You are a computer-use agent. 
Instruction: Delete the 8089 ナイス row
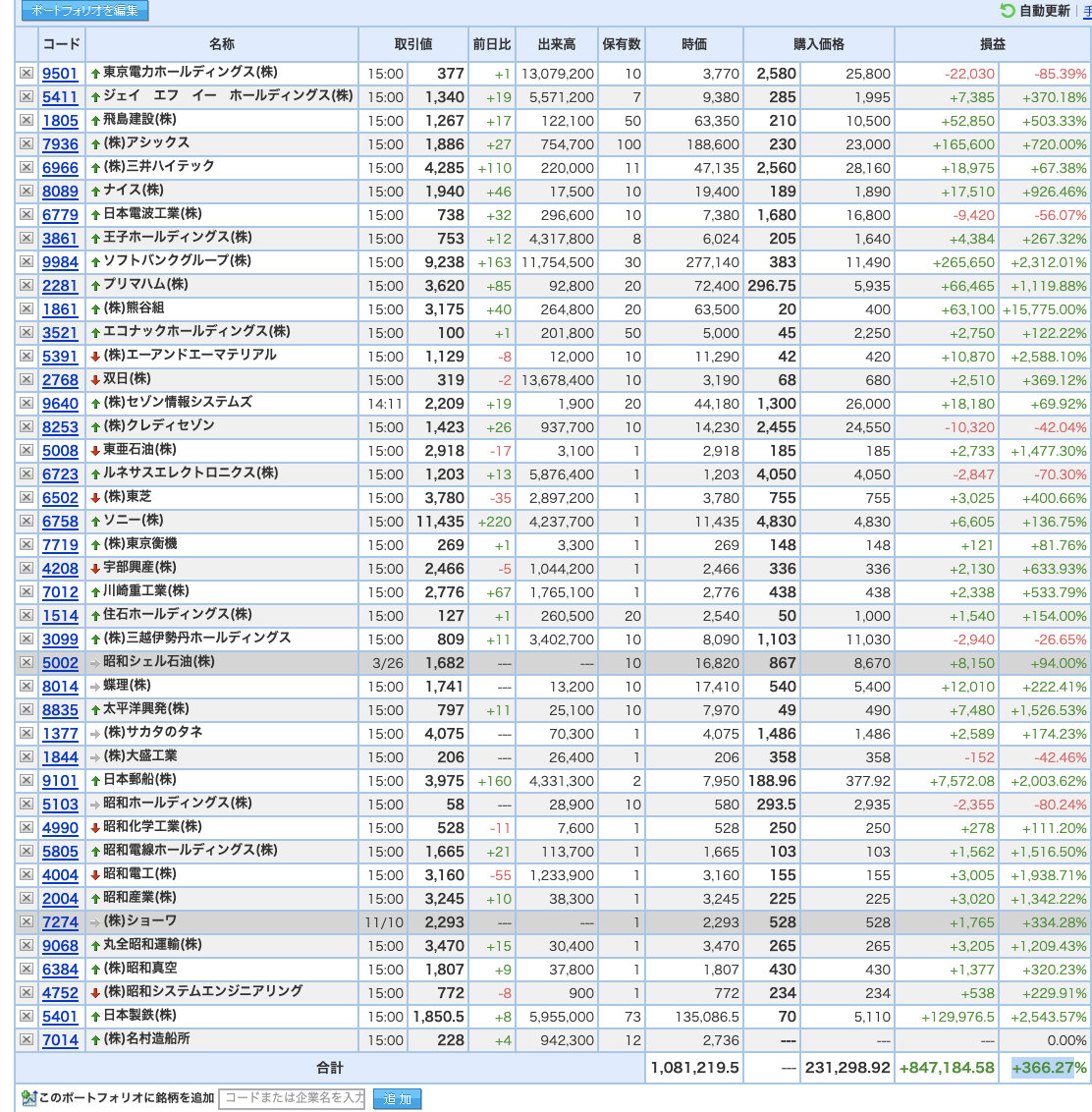coord(27,191)
